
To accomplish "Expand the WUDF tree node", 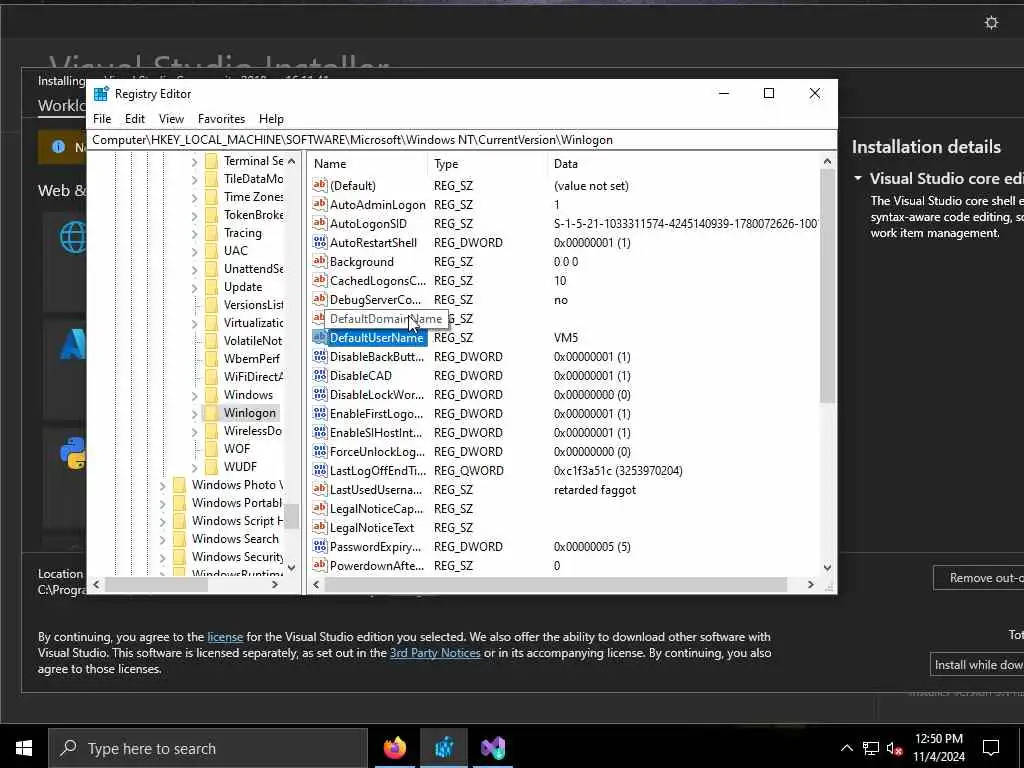I will 194,468.
